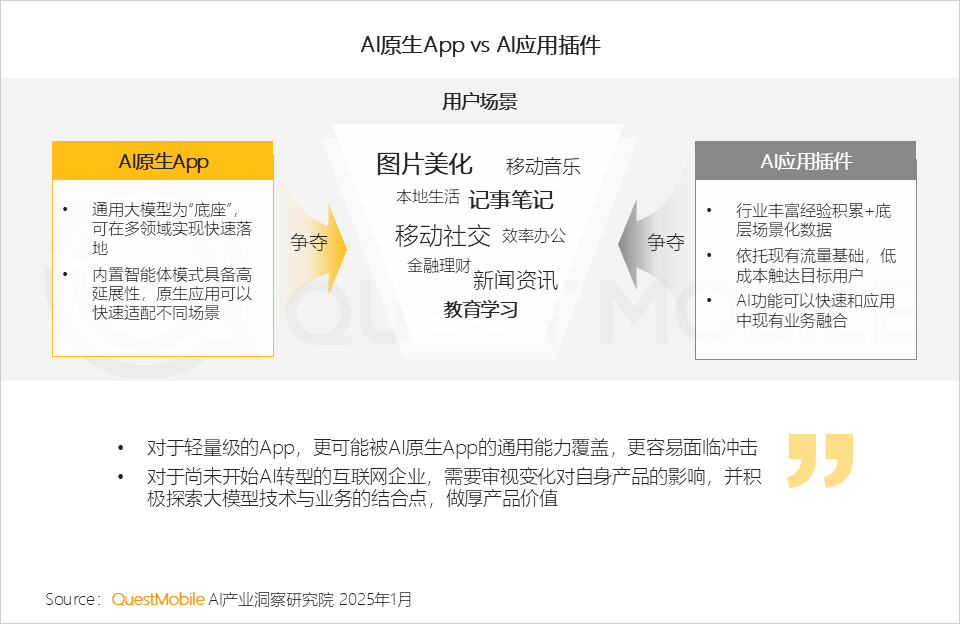Click the 用户场景 heading
This screenshot has width=960, height=624.
[480, 101]
